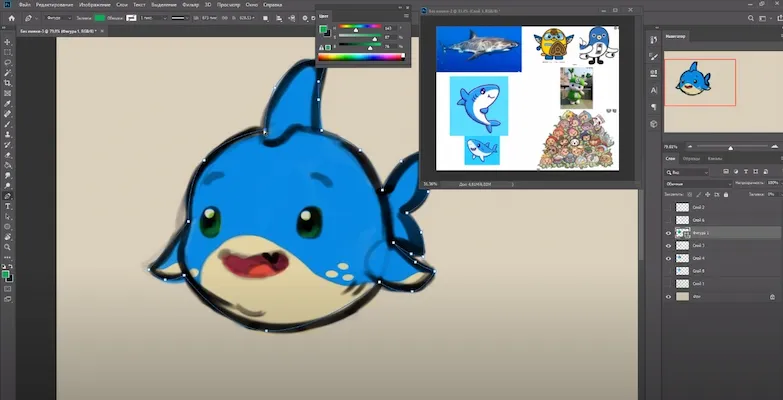Choose the Lasso tool
The height and width of the screenshot is (400, 783).
[x=7, y=61]
